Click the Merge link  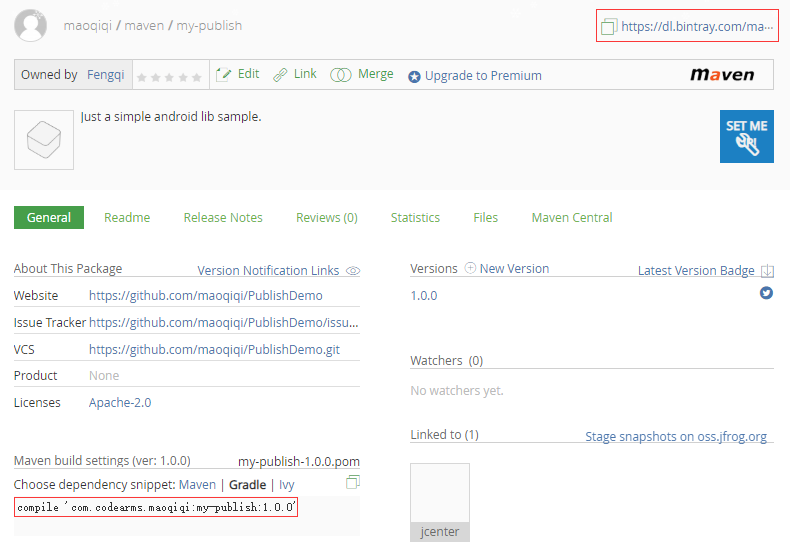376,74
